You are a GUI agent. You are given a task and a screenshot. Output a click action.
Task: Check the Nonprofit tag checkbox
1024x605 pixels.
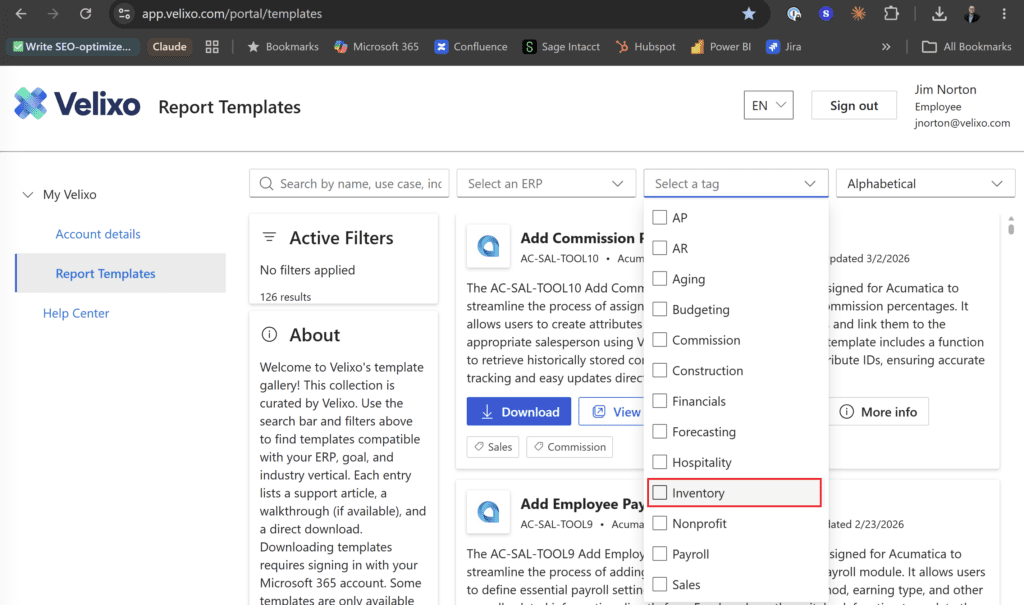coord(660,523)
